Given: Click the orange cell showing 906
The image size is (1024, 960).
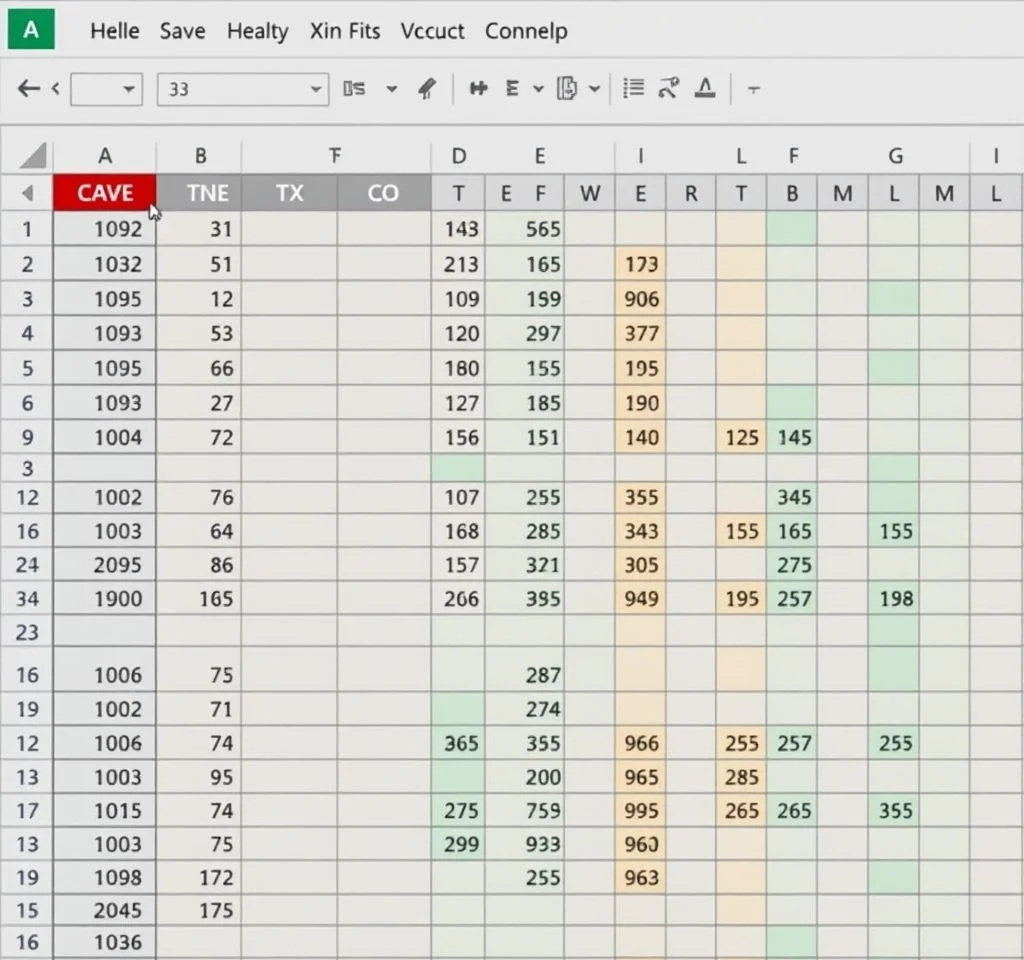Looking at the screenshot, I should tap(641, 299).
